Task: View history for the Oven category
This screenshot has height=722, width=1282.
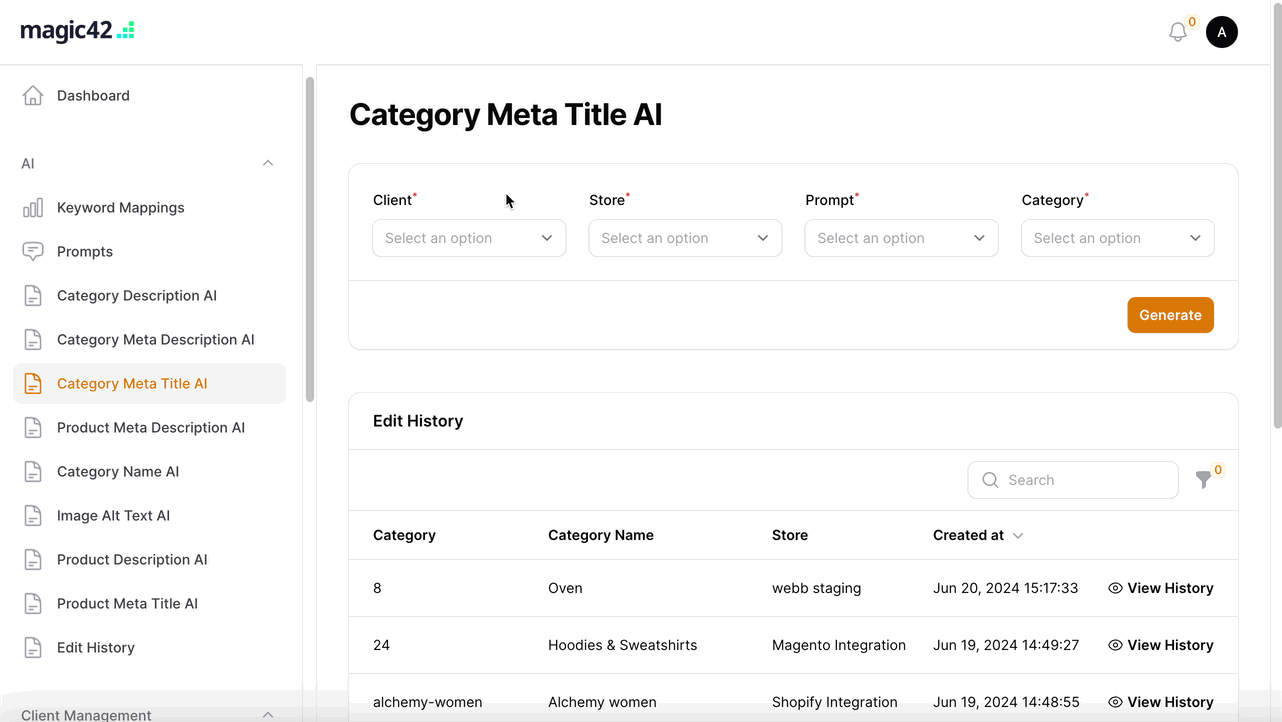Action: point(1160,588)
